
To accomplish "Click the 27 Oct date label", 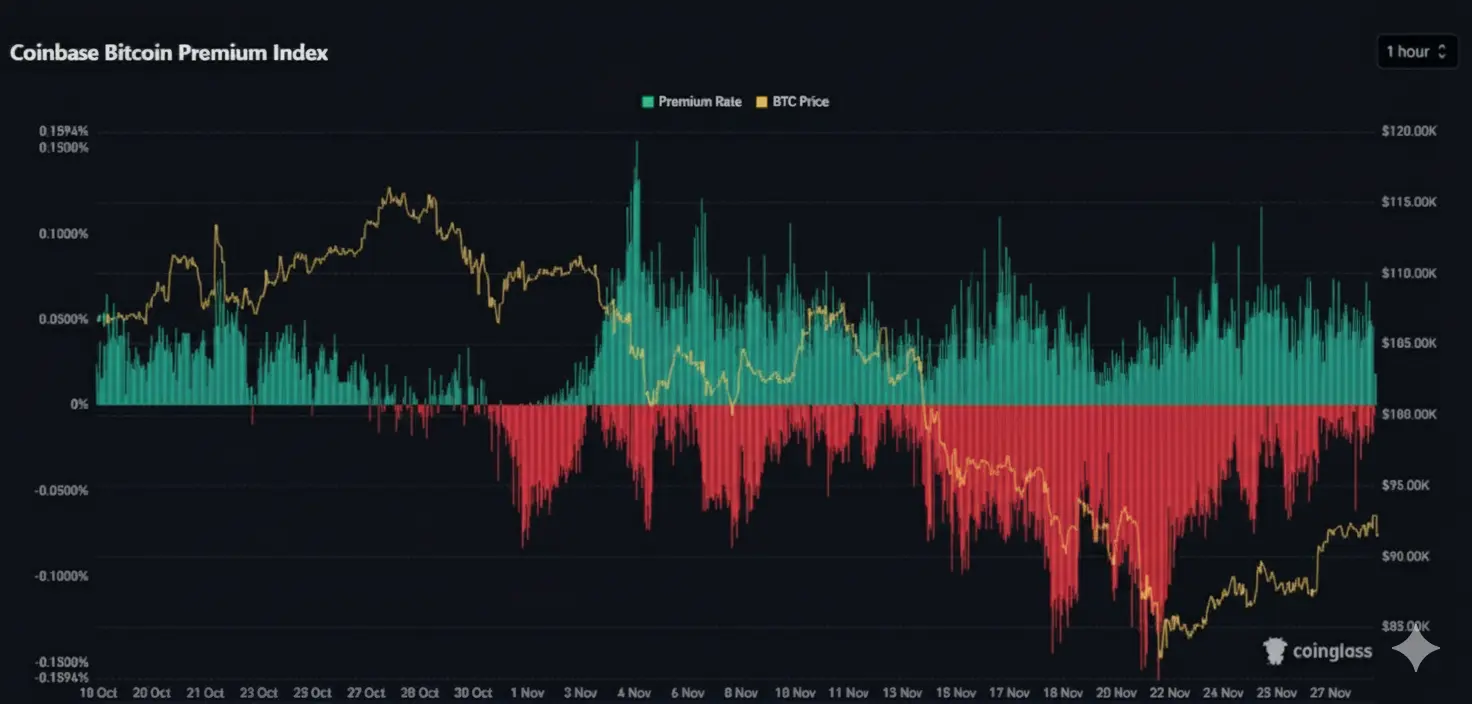I will pos(366,693).
